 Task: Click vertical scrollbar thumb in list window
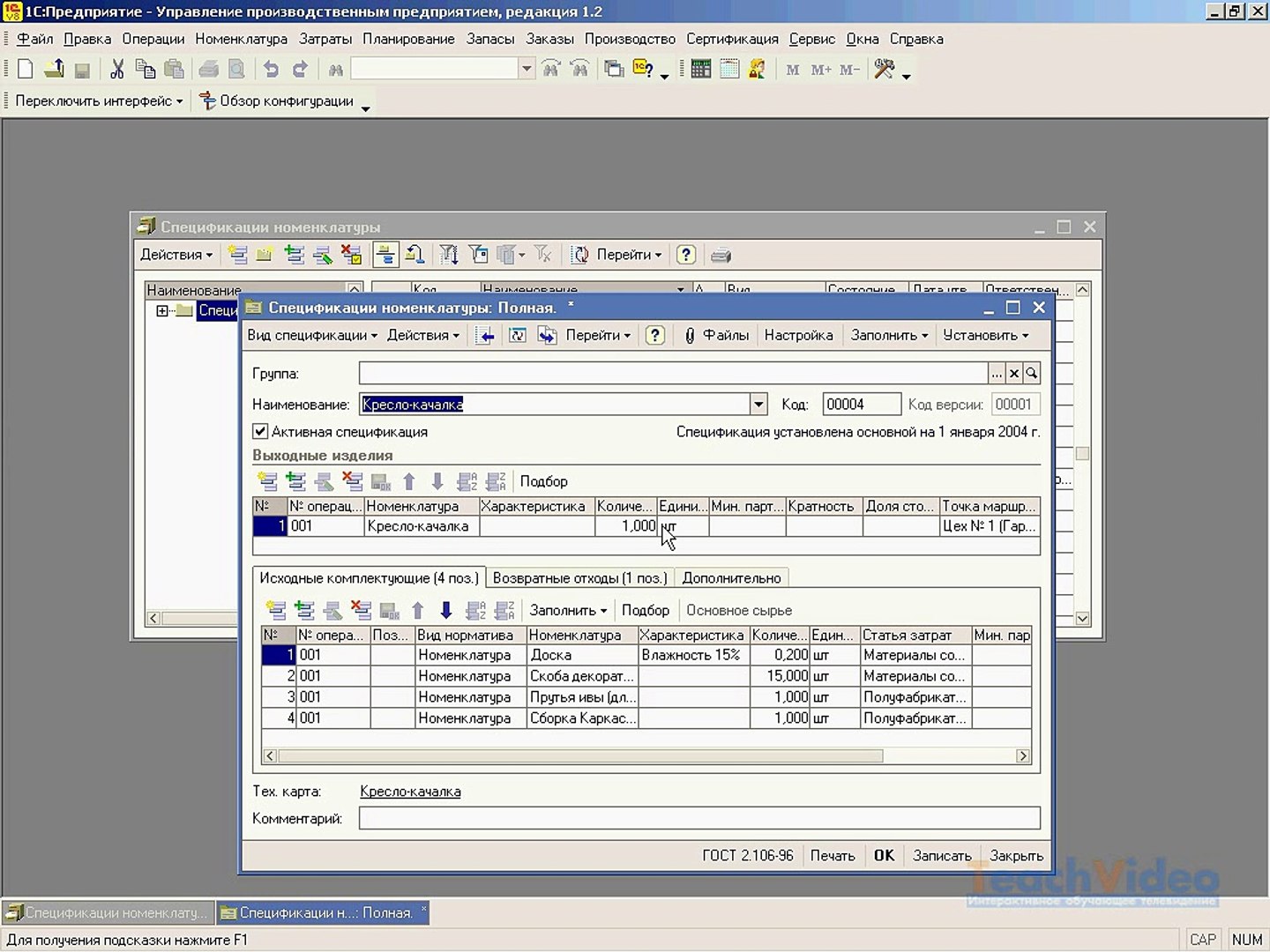click(1082, 454)
